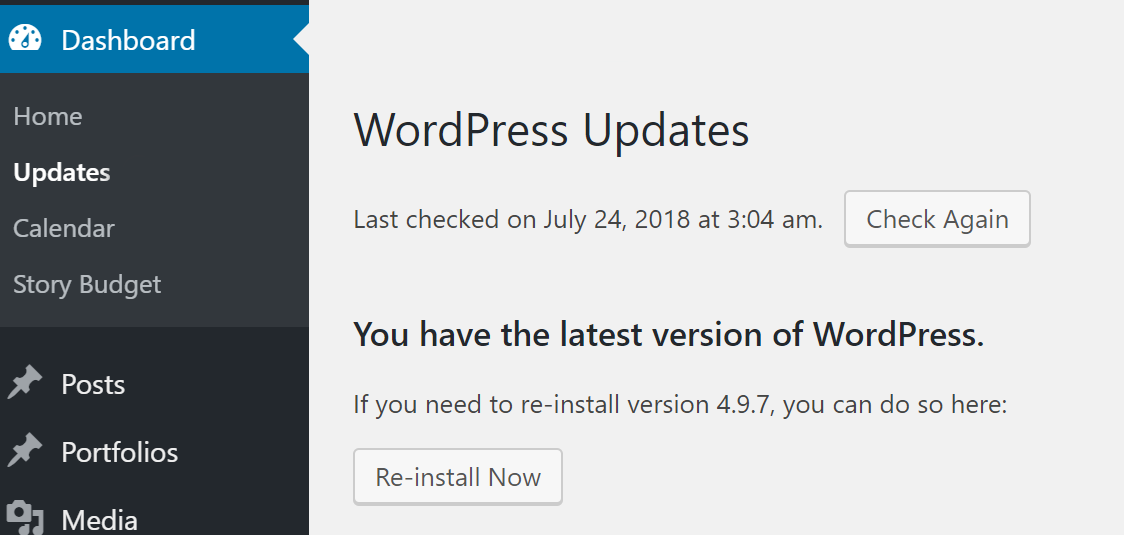Open the Dashboard menu label
Viewport: 1124px width, 535px height.
point(128,40)
